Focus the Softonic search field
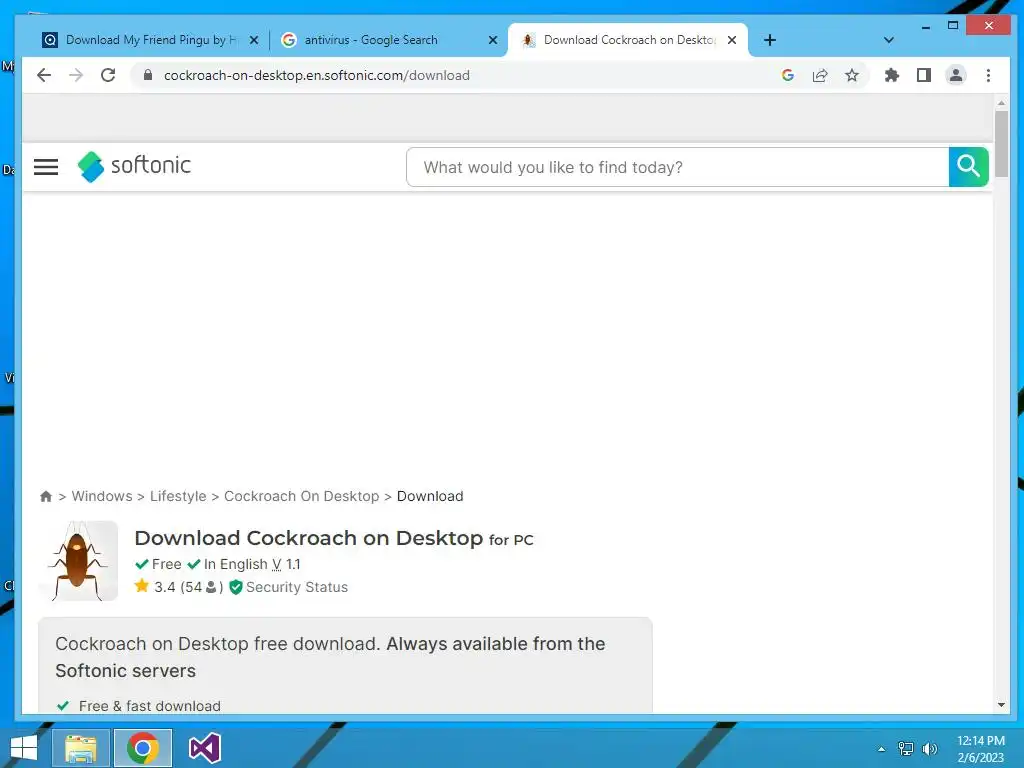 [677, 167]
